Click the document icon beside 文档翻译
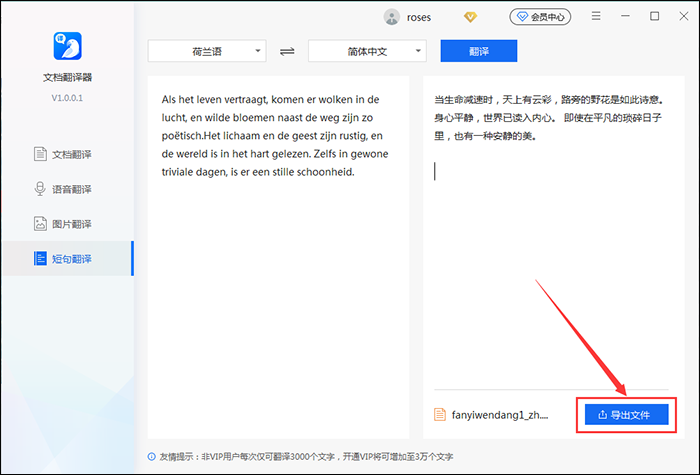Viewport: 700px width, 475px height. coord(40,154)
